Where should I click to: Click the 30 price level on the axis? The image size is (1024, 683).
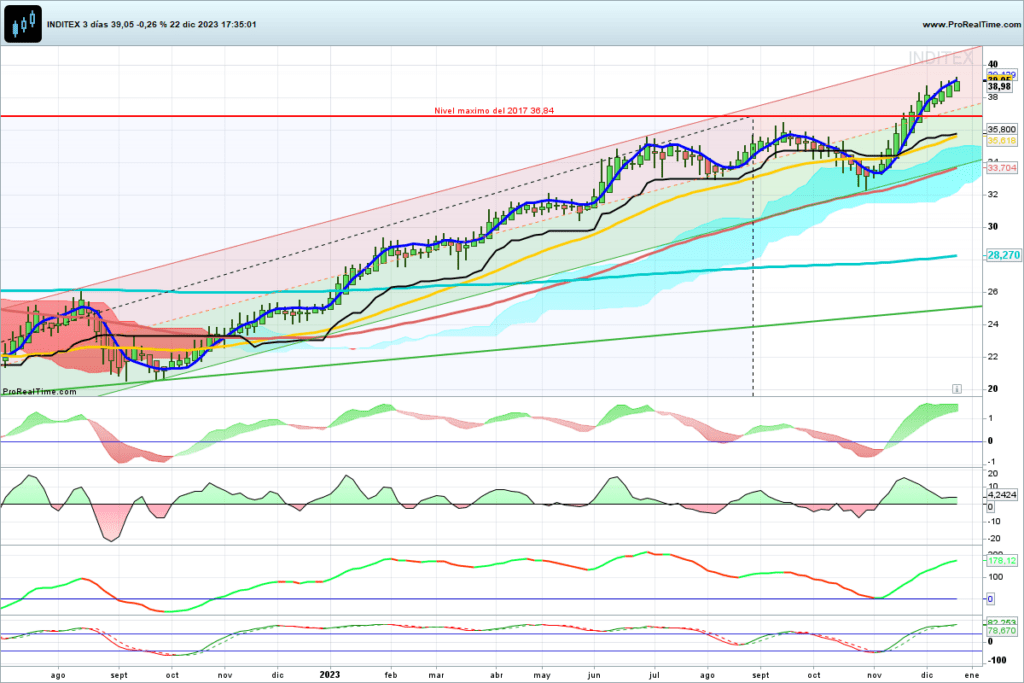coord(993,227)
